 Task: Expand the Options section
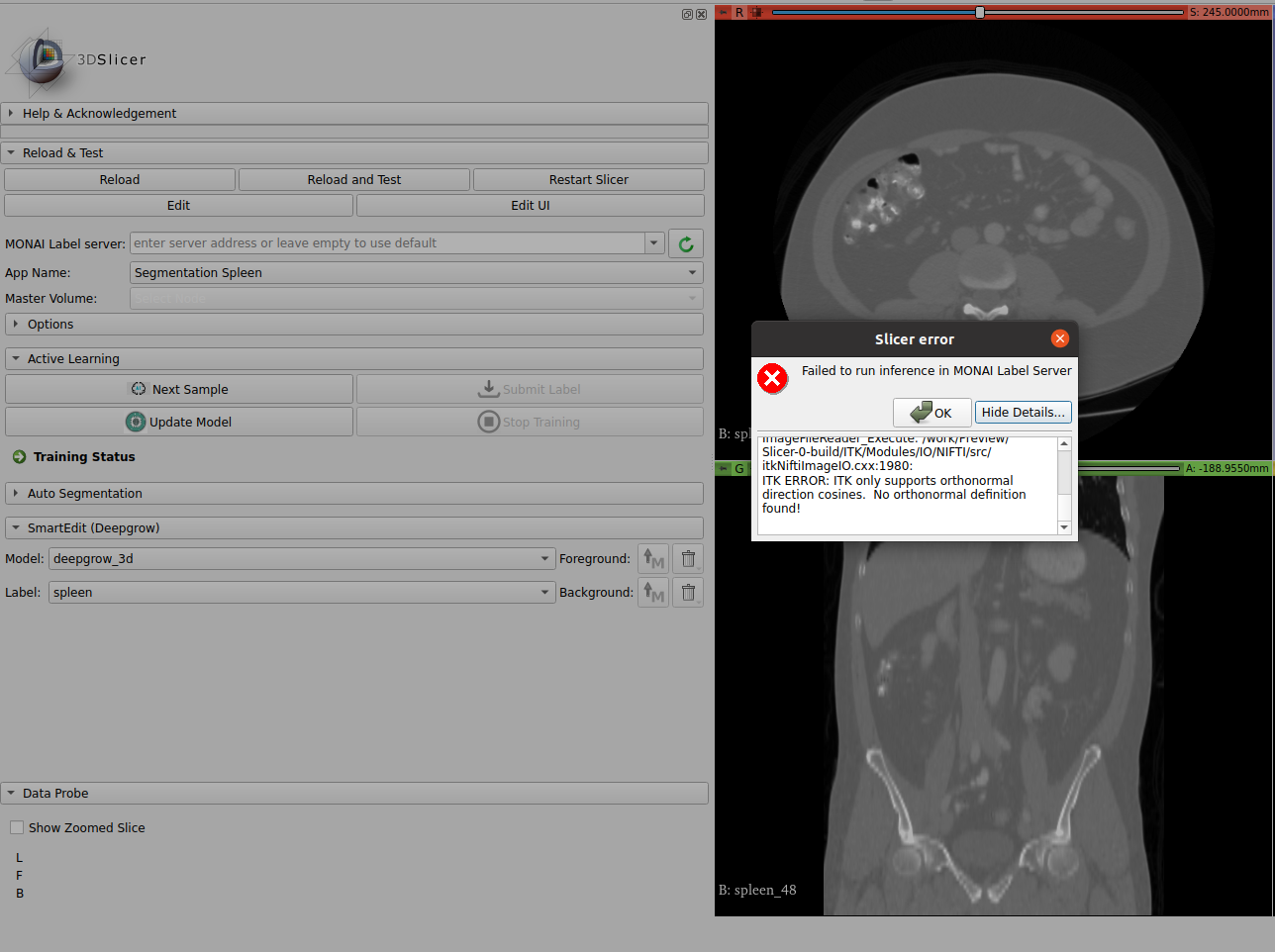tap(17, 324)
